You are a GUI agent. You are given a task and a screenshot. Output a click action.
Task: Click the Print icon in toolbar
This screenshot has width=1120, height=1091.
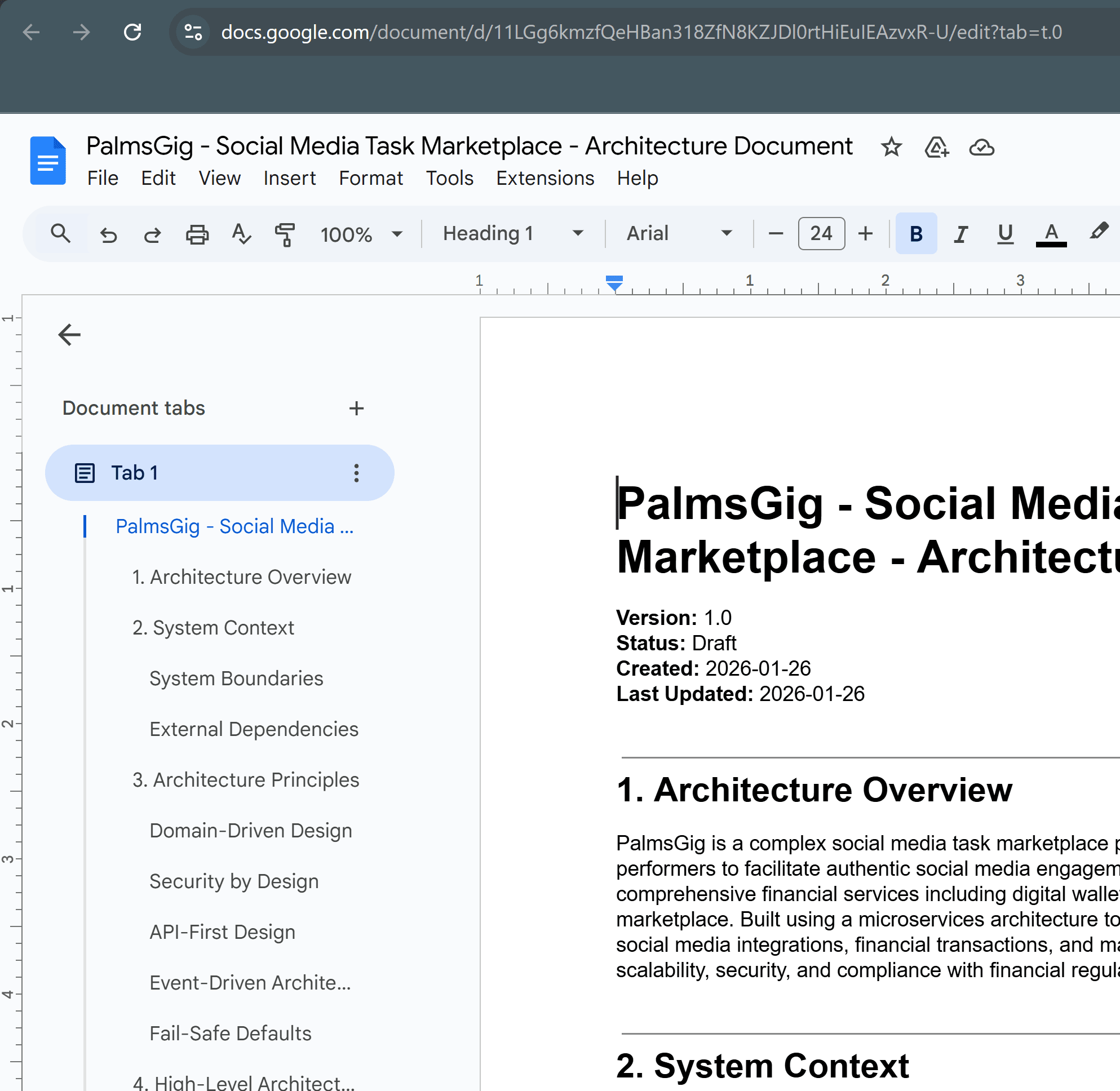197,234
